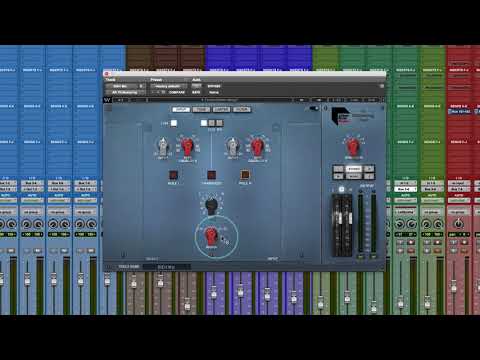This screenshot has height=360, width=480.
Task: Toggle the LINK button
Action: coord(174,123)
